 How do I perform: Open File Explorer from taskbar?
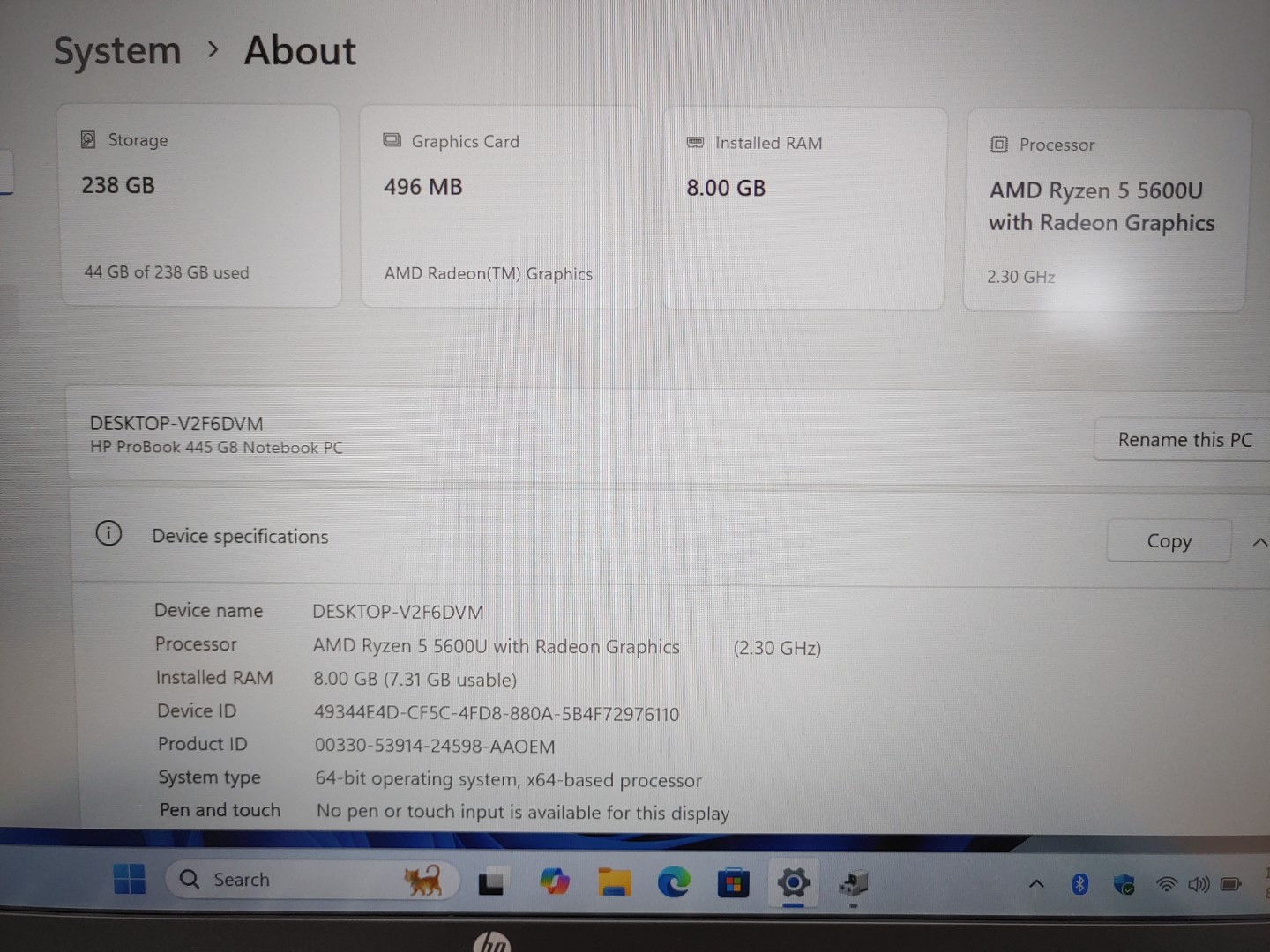[x=614, y=882]
